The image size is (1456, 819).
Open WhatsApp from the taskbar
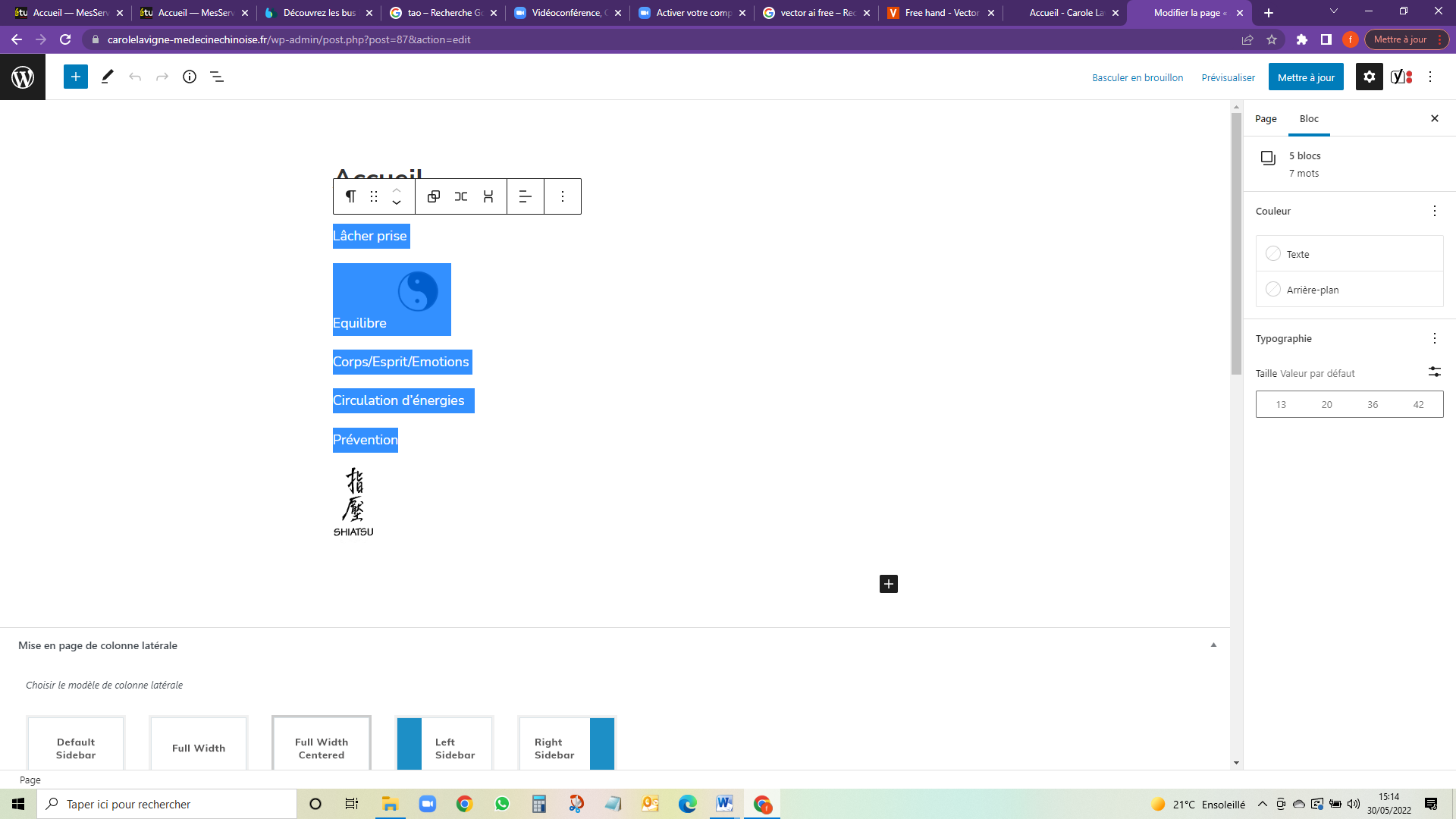point(502,804)
